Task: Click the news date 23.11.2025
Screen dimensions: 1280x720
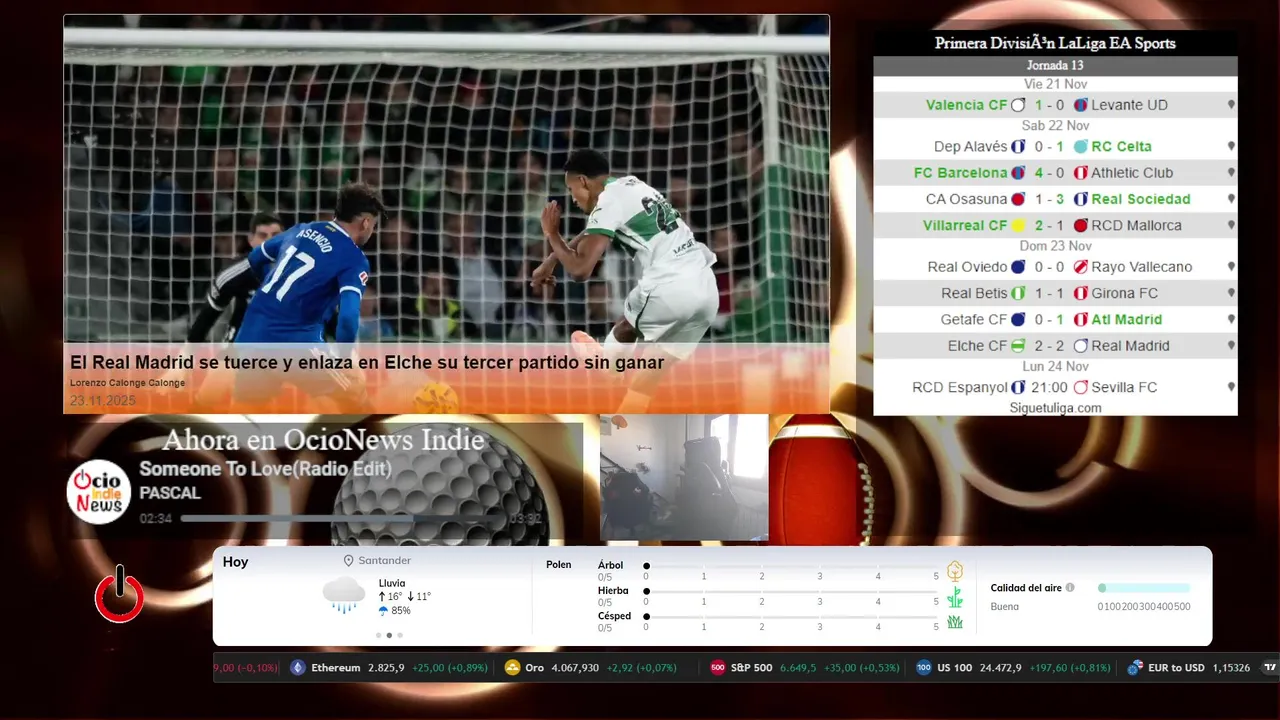Action: (x=102, y=401)
